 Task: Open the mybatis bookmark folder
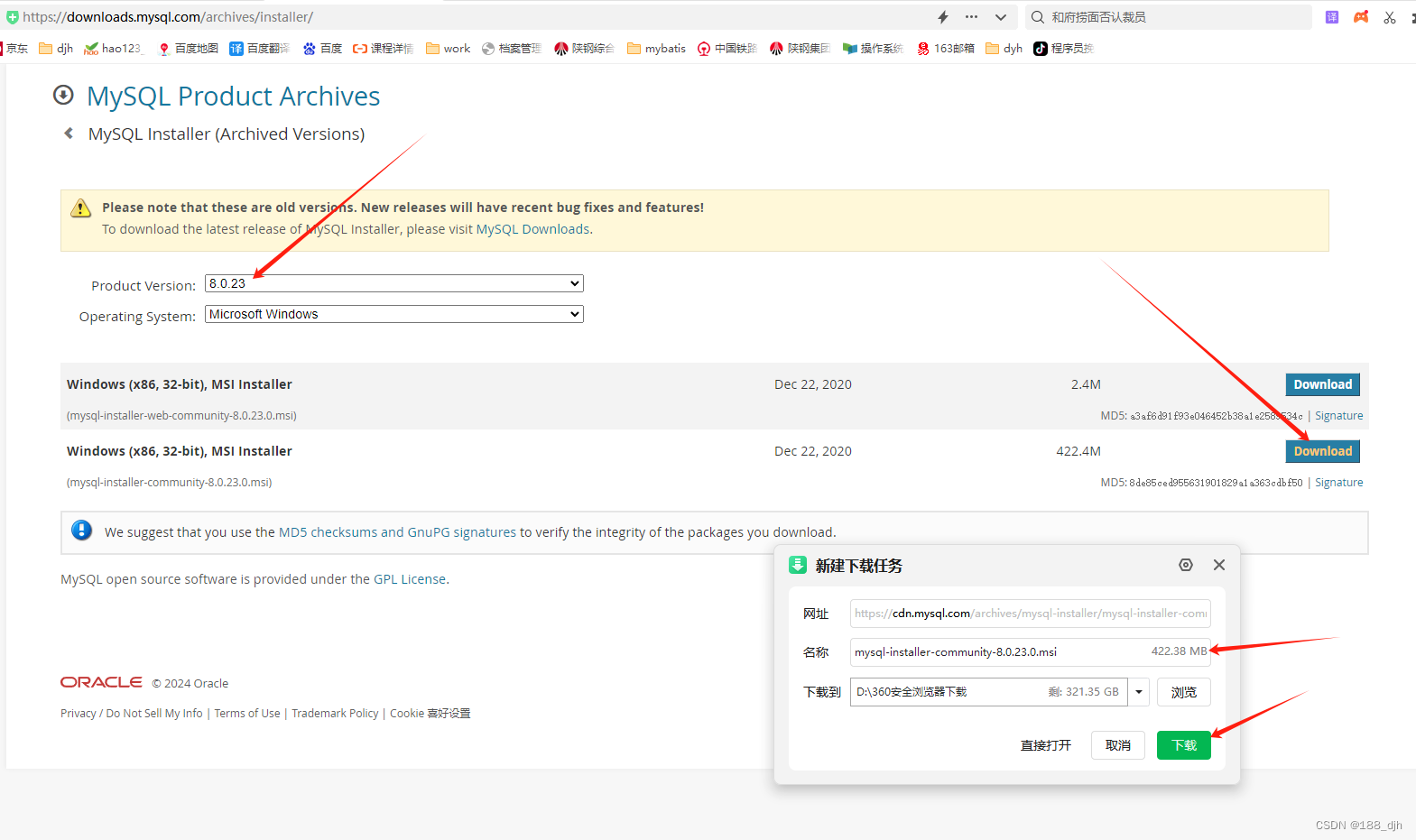tap(656, 49)
